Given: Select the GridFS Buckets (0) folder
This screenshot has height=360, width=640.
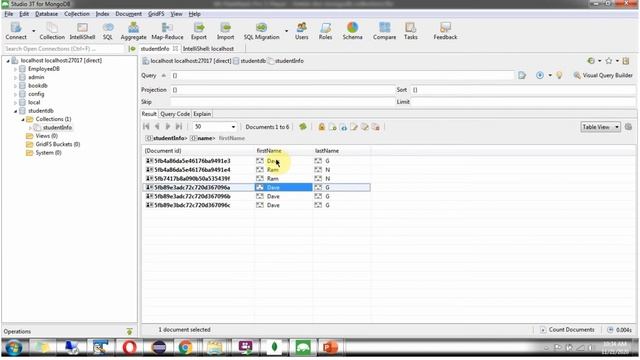Looking at the screenshot, I should [58, 144].
